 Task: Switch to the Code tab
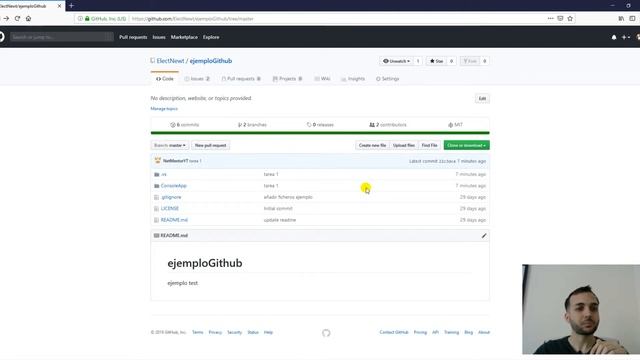click(x=165, y=79)
